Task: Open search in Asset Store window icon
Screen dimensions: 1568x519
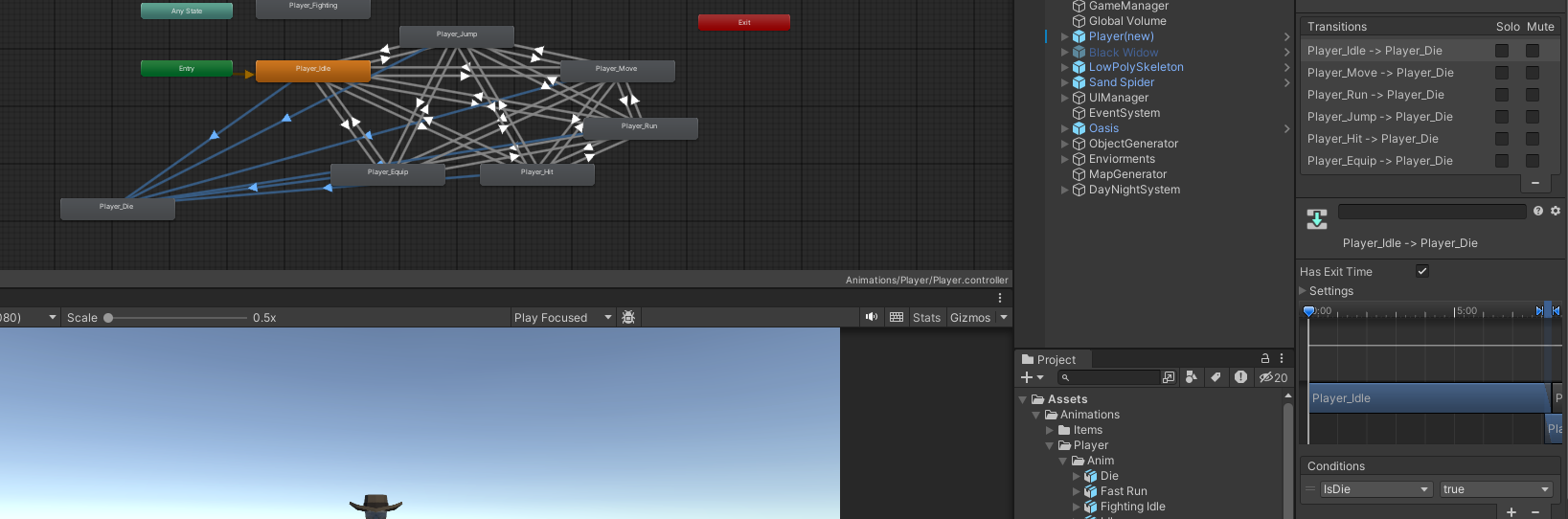Action: 1169,377
